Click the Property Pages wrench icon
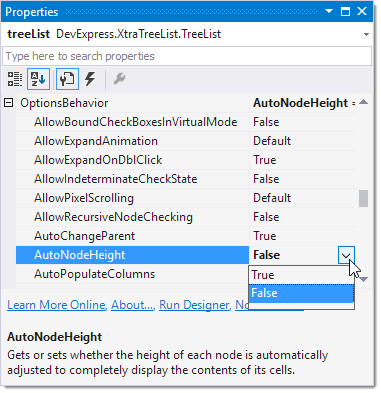This screenshot has height=393, width=381. pos(119,79)
